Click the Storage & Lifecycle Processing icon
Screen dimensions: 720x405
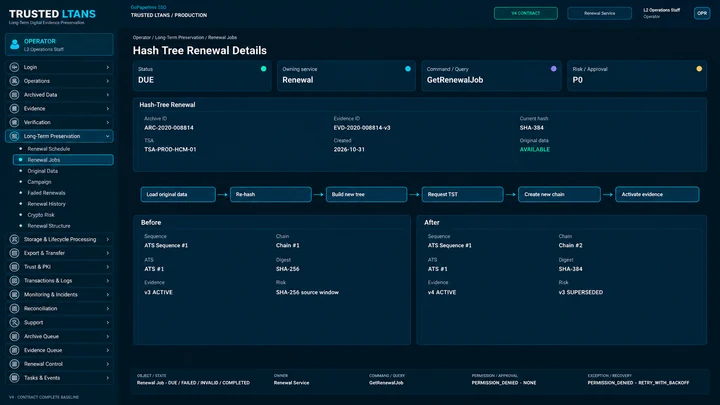(14, 239)
